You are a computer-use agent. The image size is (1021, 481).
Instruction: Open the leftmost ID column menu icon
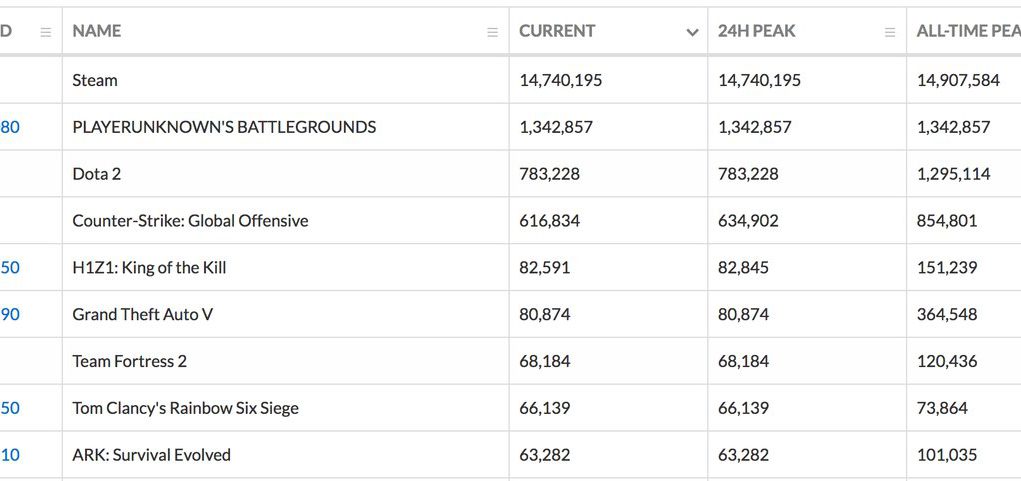point(46,32)
